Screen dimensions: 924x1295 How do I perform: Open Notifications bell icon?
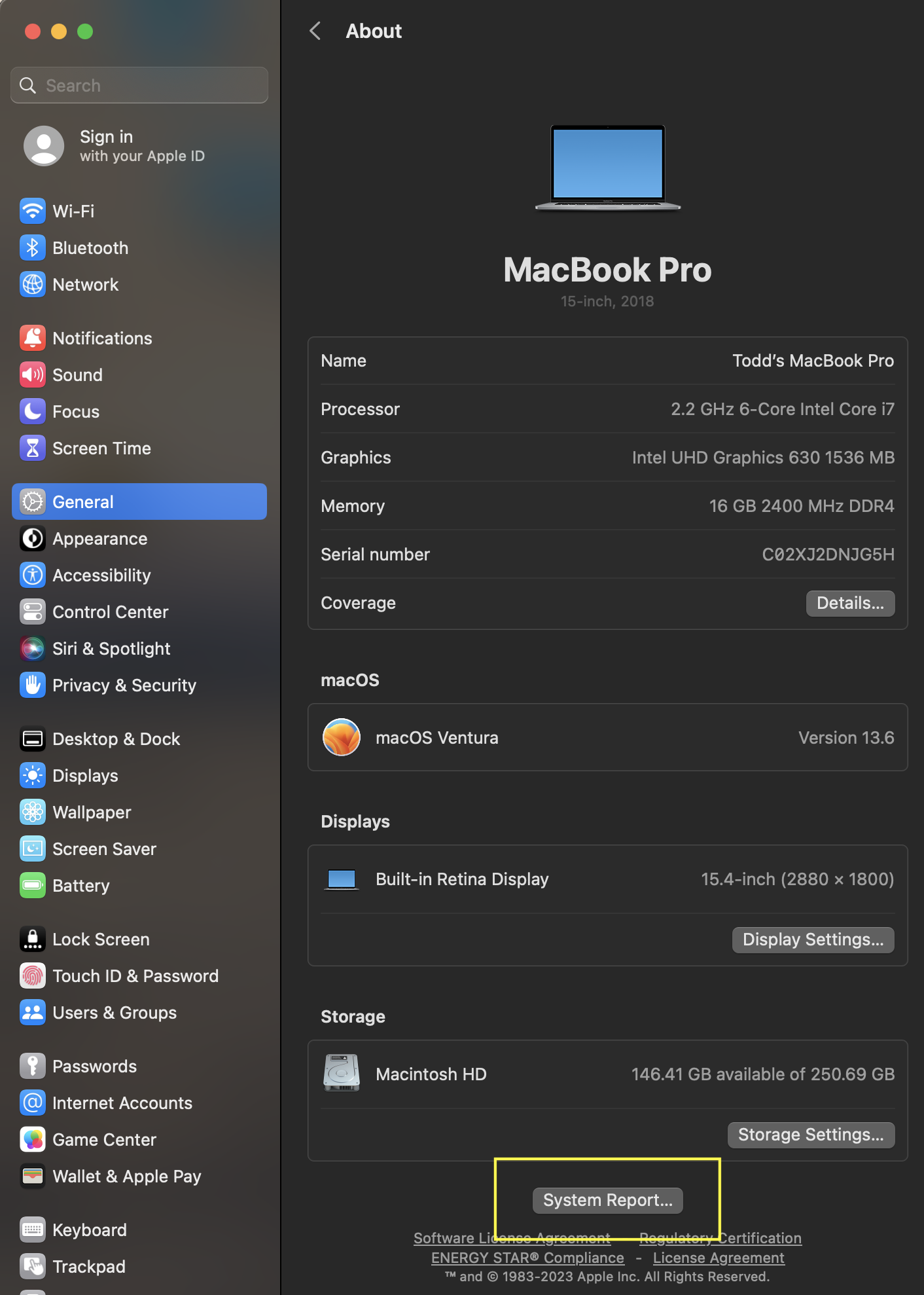coord(33,338)
